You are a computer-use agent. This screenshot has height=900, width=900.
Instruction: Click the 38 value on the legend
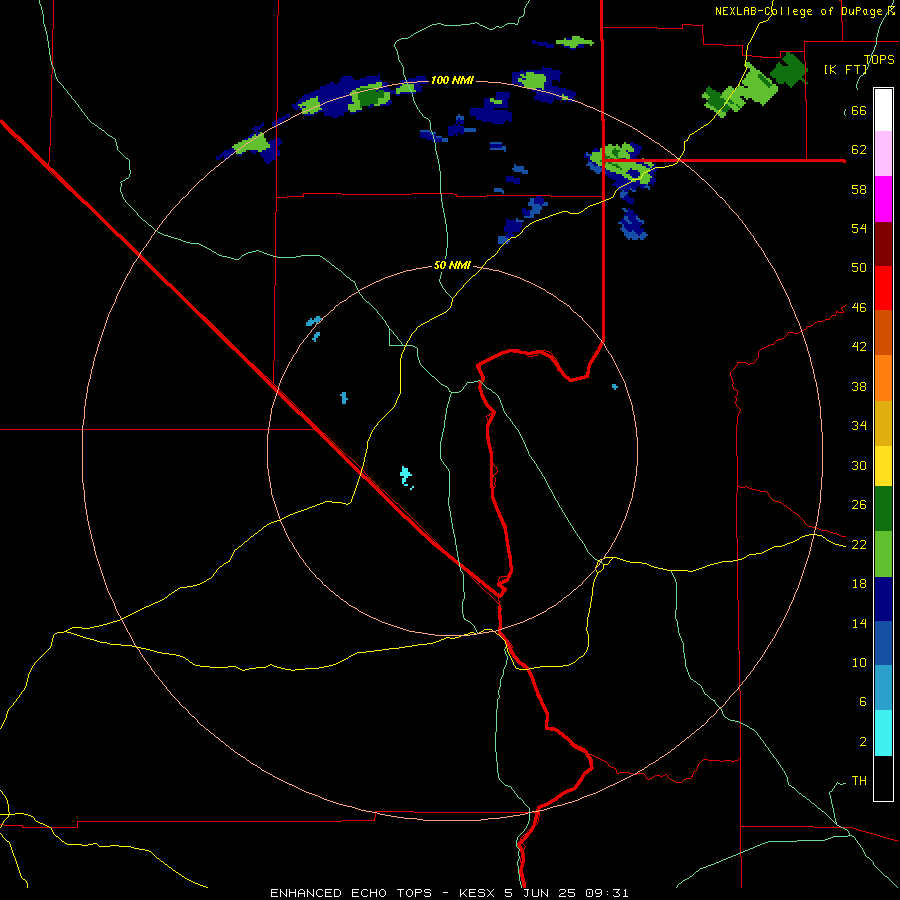[859, 386]
